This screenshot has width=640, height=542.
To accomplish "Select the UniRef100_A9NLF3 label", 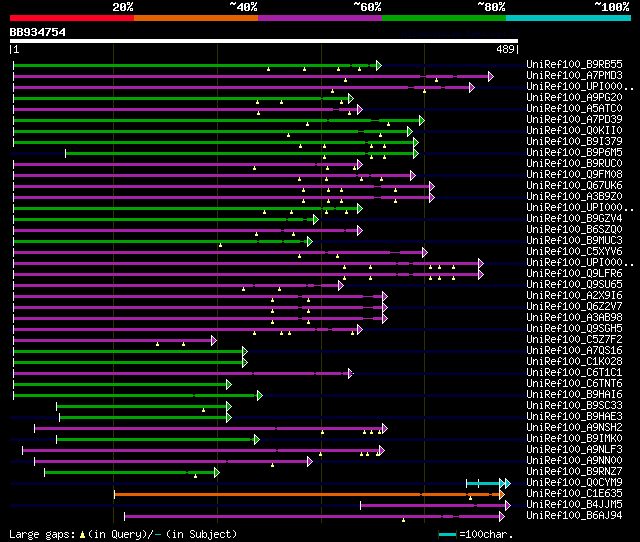I will point(574,450).
